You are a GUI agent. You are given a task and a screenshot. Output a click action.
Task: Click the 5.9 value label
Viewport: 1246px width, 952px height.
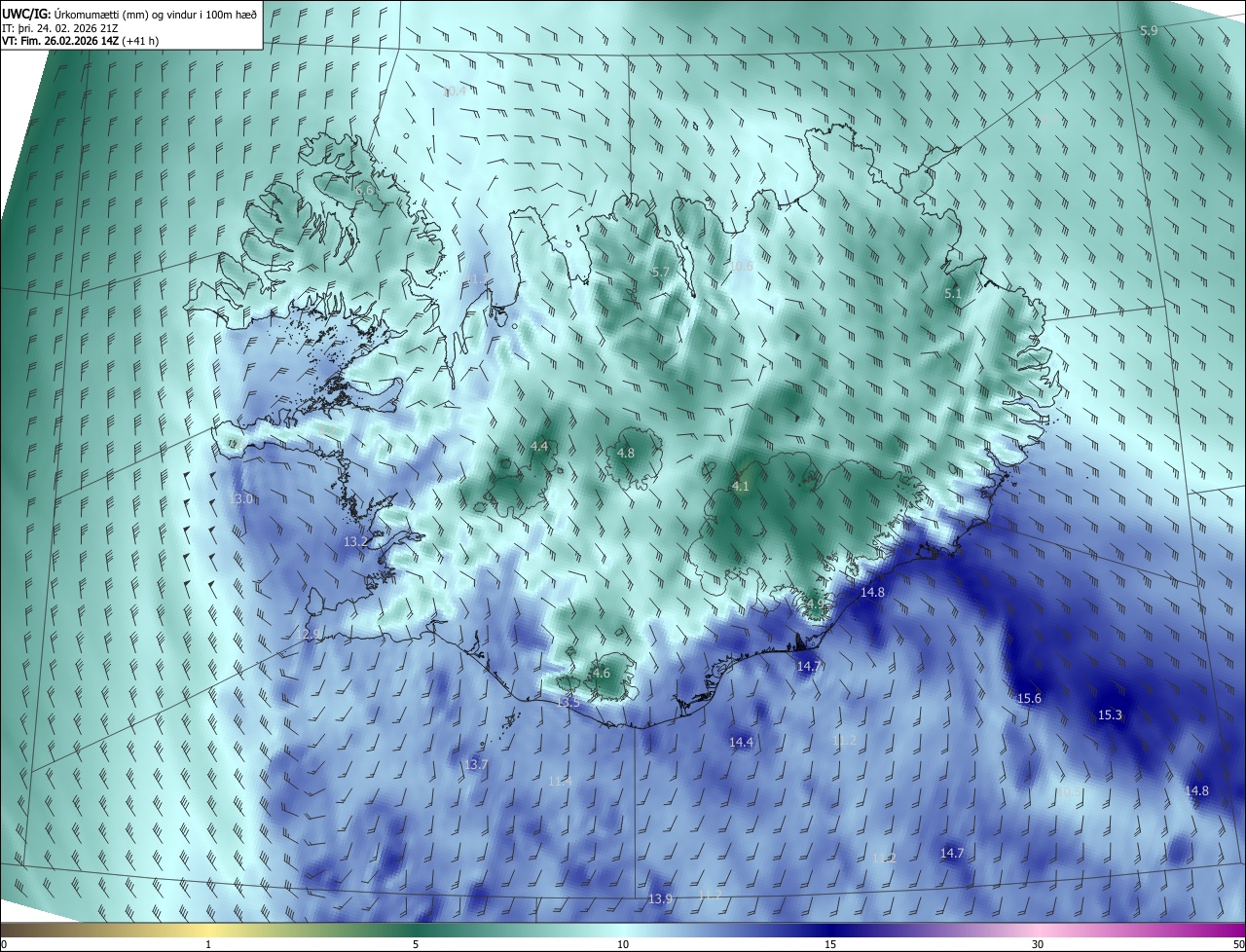tap(1149, 31)
